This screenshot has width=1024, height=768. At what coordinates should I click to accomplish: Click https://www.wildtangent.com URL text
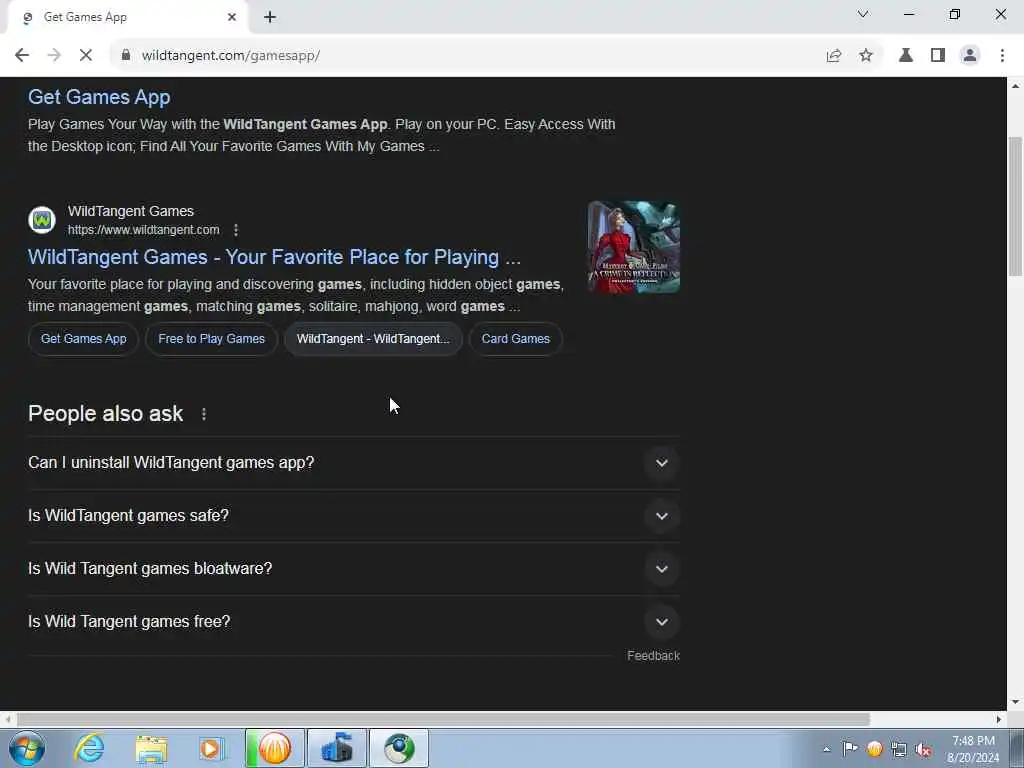click(x=144, y=230)
